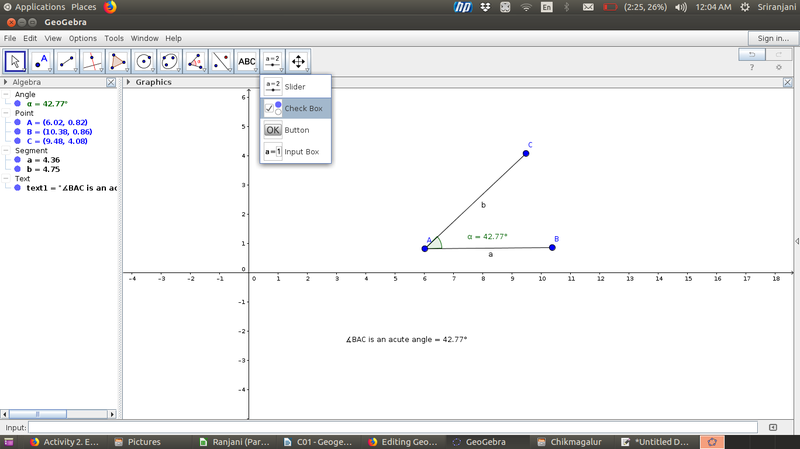Click the Redo arrow button
Screen dimensions: 800x449
(x=779, y=54)
